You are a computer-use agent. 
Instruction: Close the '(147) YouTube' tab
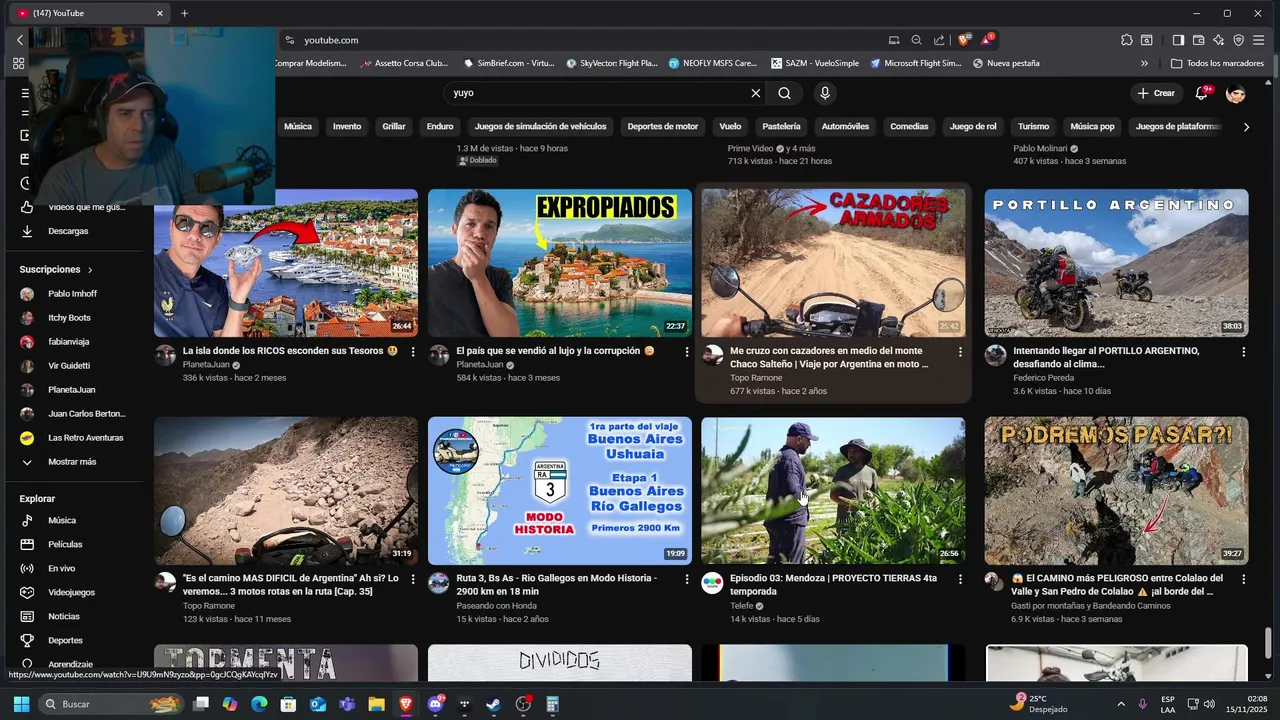click(x=159, y=13)
